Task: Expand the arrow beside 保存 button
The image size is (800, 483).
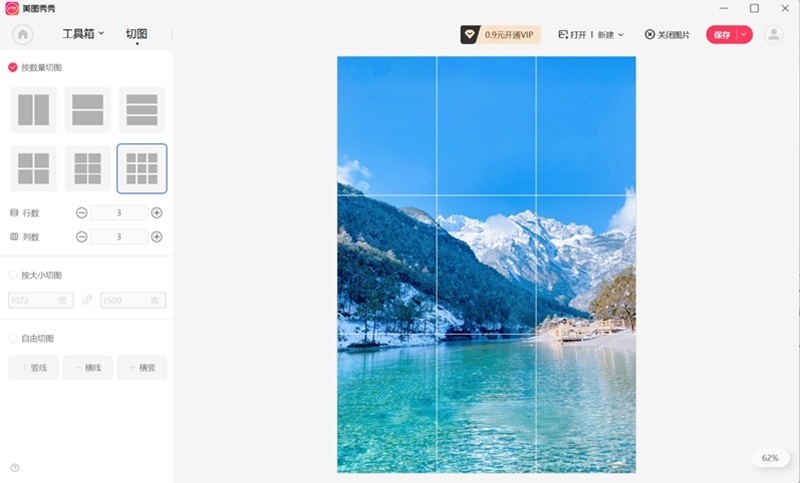Action: [744, 35]
